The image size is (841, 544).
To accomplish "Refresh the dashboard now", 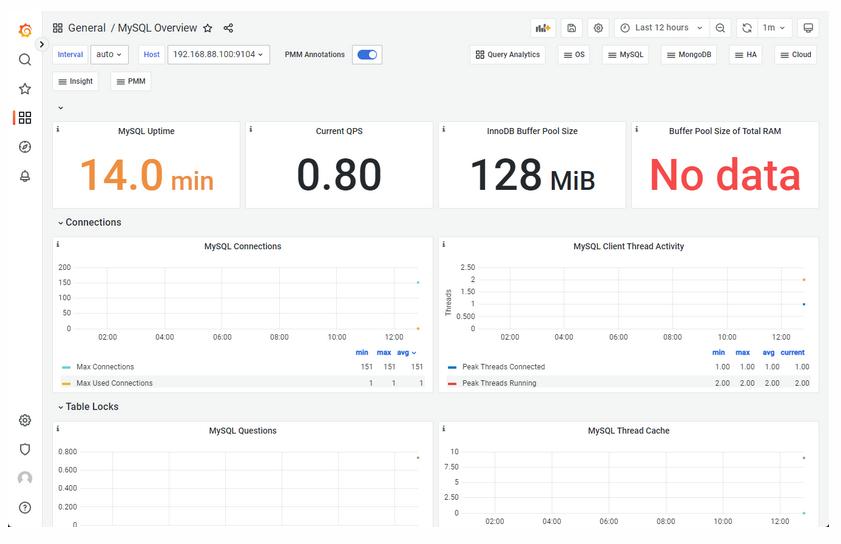I will pyautogui.click(x=747, y=28).
